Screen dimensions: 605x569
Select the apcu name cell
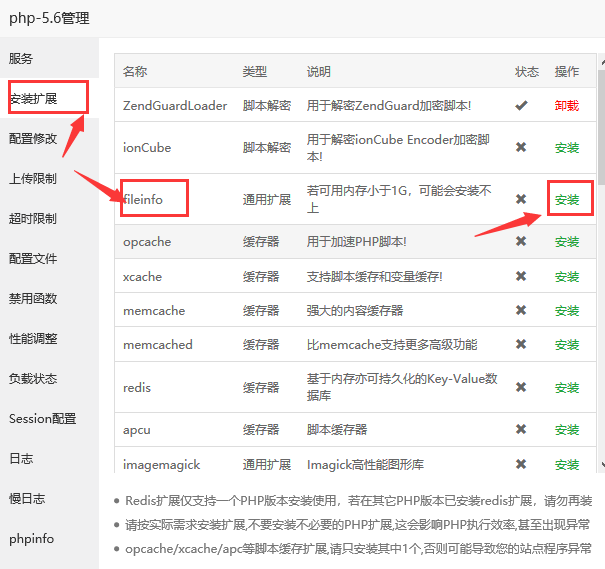pyautogui.click(x=137, y=430)
